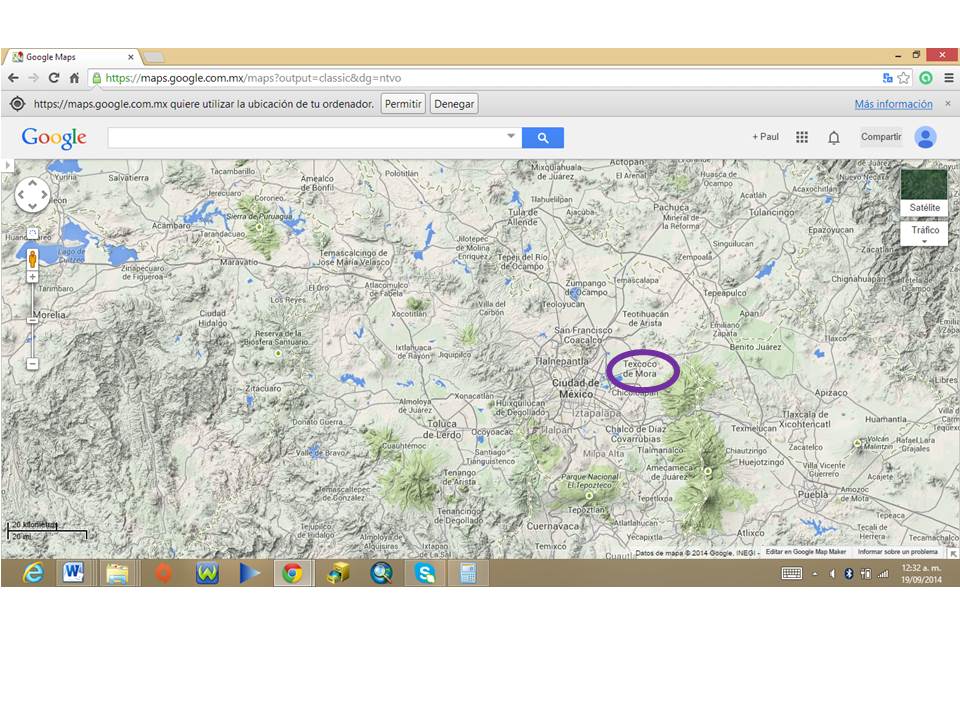Open the Más información link
Image resolution: width=960 pixels, height=720 pixels.
click(x=893, y=104)
